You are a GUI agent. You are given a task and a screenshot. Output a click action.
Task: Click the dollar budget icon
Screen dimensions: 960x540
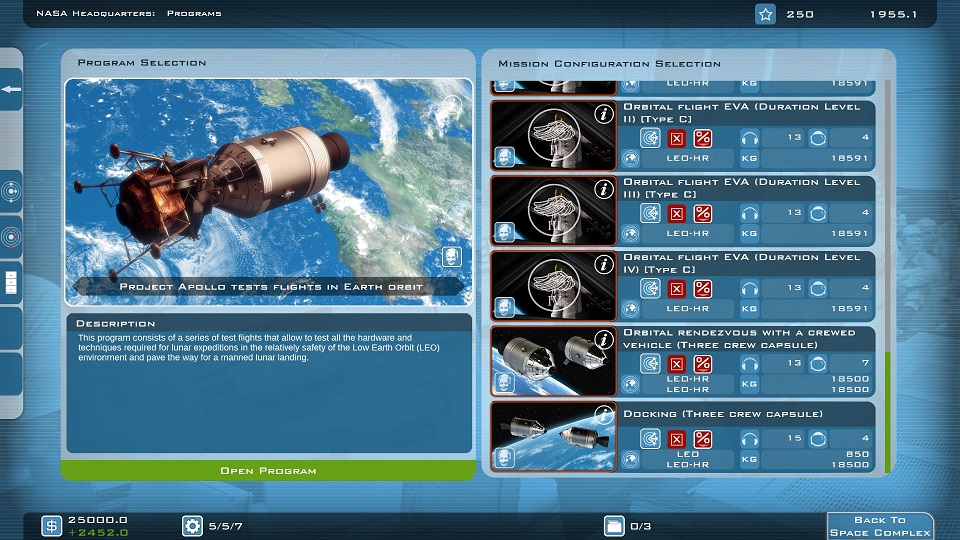51,525
